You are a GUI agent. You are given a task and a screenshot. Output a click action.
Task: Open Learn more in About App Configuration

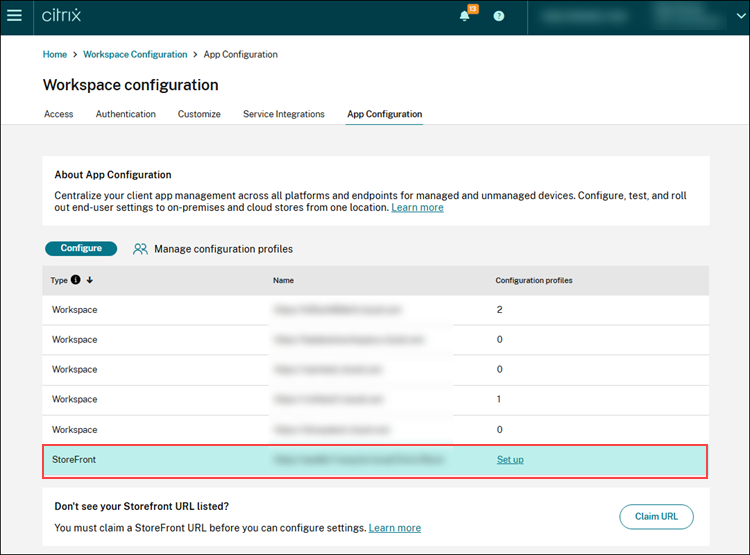pos(417,208)
